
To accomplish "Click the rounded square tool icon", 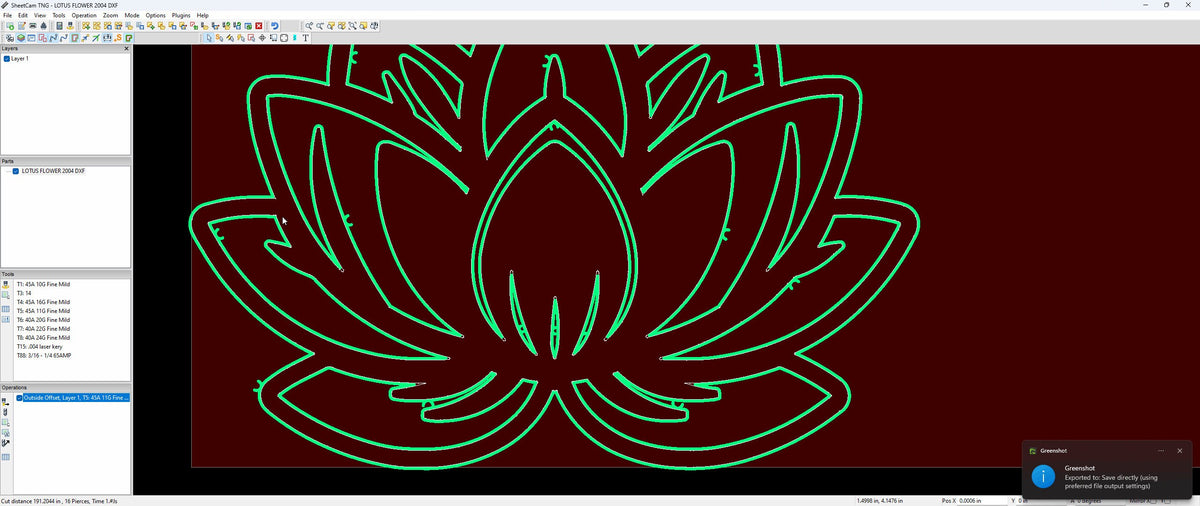I will pyautogui.click(x=283, y=38).
